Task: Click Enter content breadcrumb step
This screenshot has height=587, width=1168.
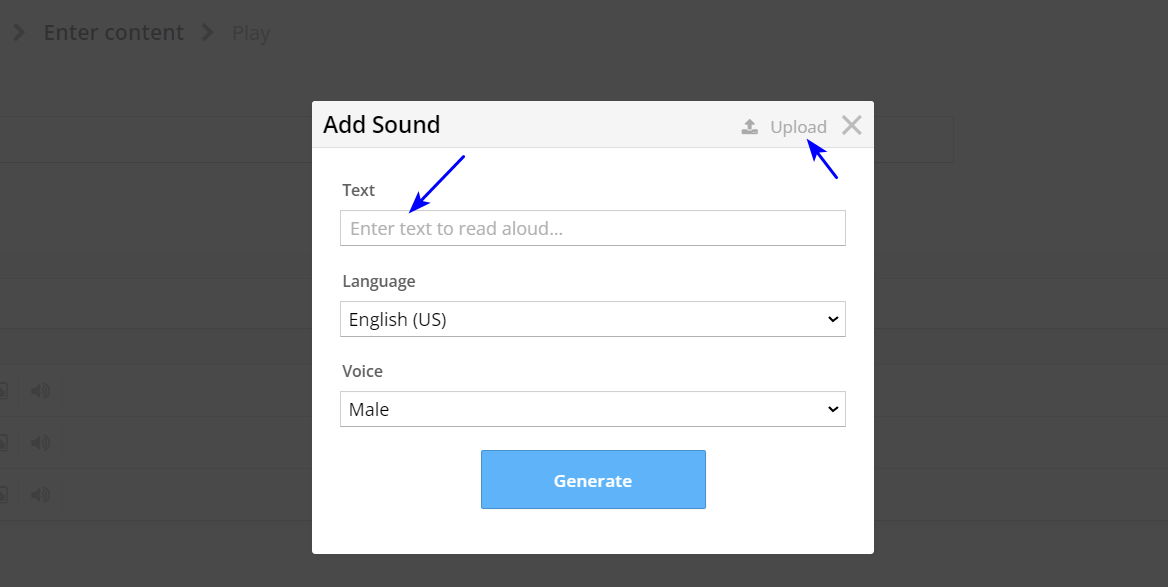Action: coord(113,33)
